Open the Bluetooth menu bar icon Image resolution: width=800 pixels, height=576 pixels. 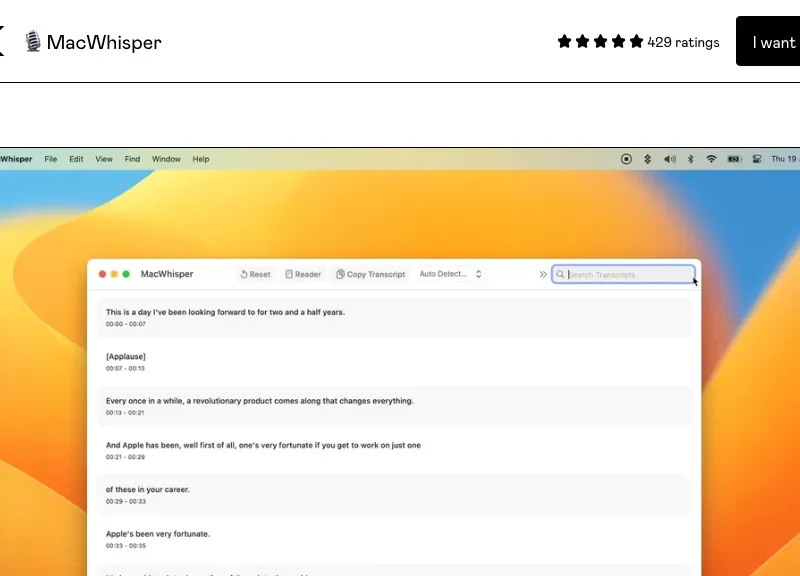pyautogui.click(x=690, y=159)
